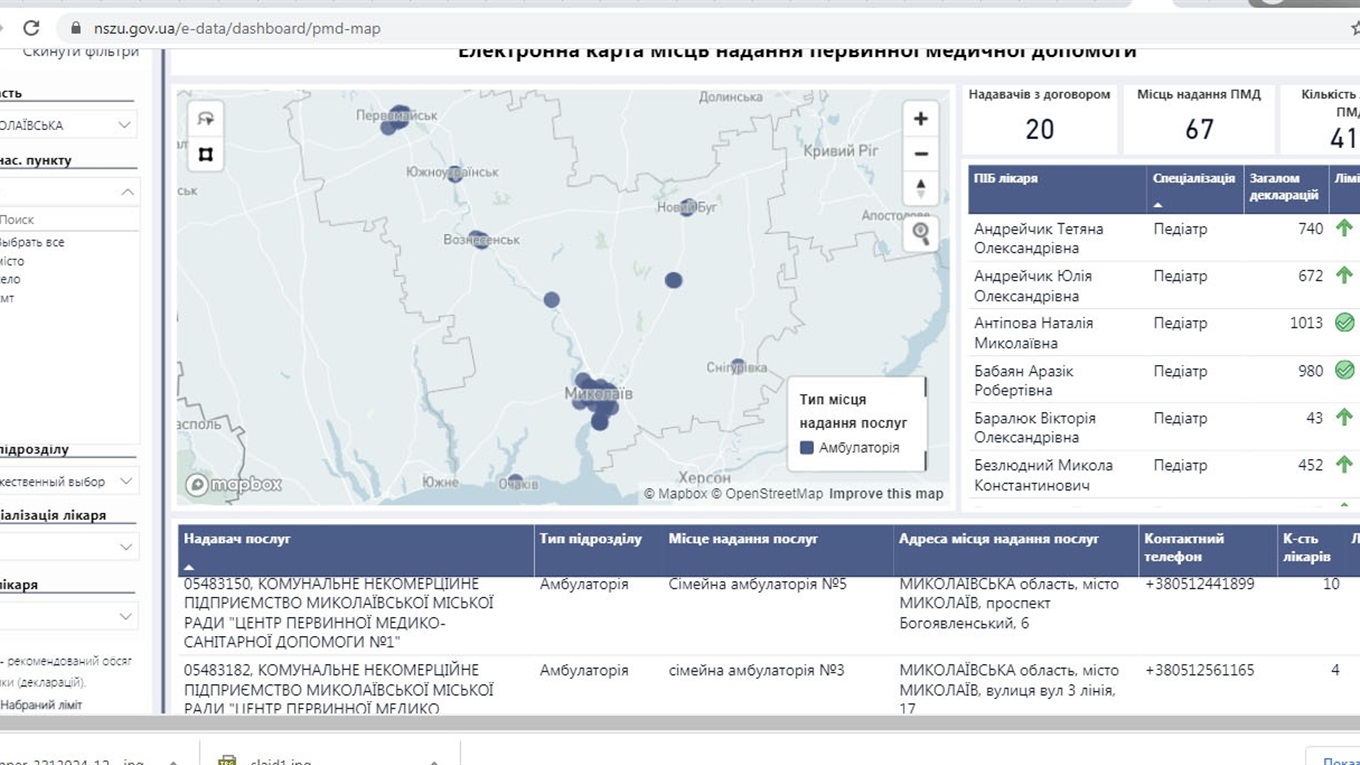
Task: Click Сімейна амбулаторія №5 cell
Action: click(758, 584)
